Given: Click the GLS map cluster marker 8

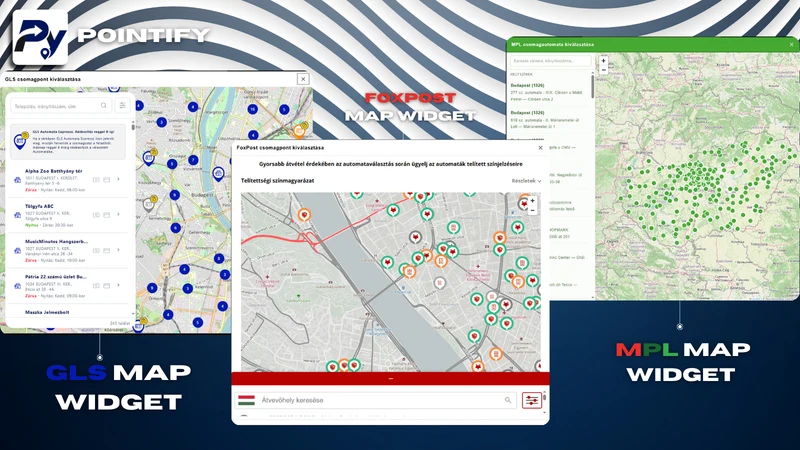Looking at the screenshot, I should [x=219, y=259].
